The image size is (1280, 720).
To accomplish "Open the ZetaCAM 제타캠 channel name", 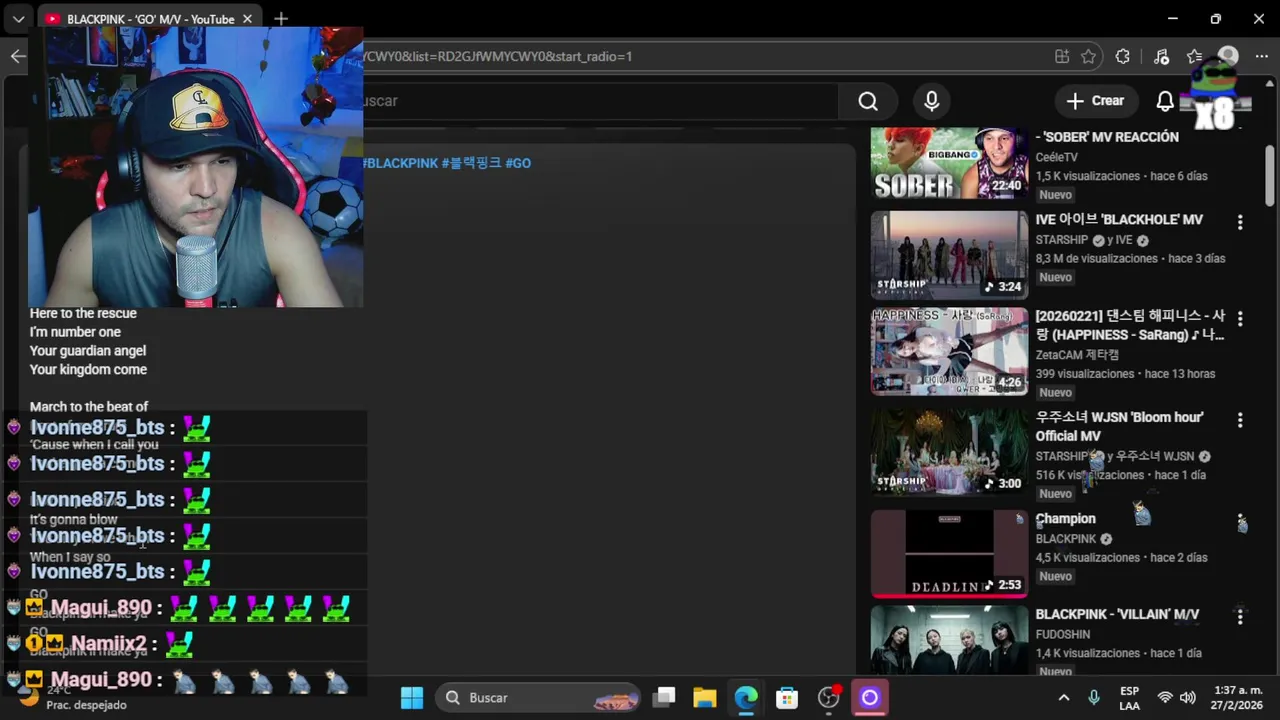I will pyautogui.click(x=1077, y=355).
